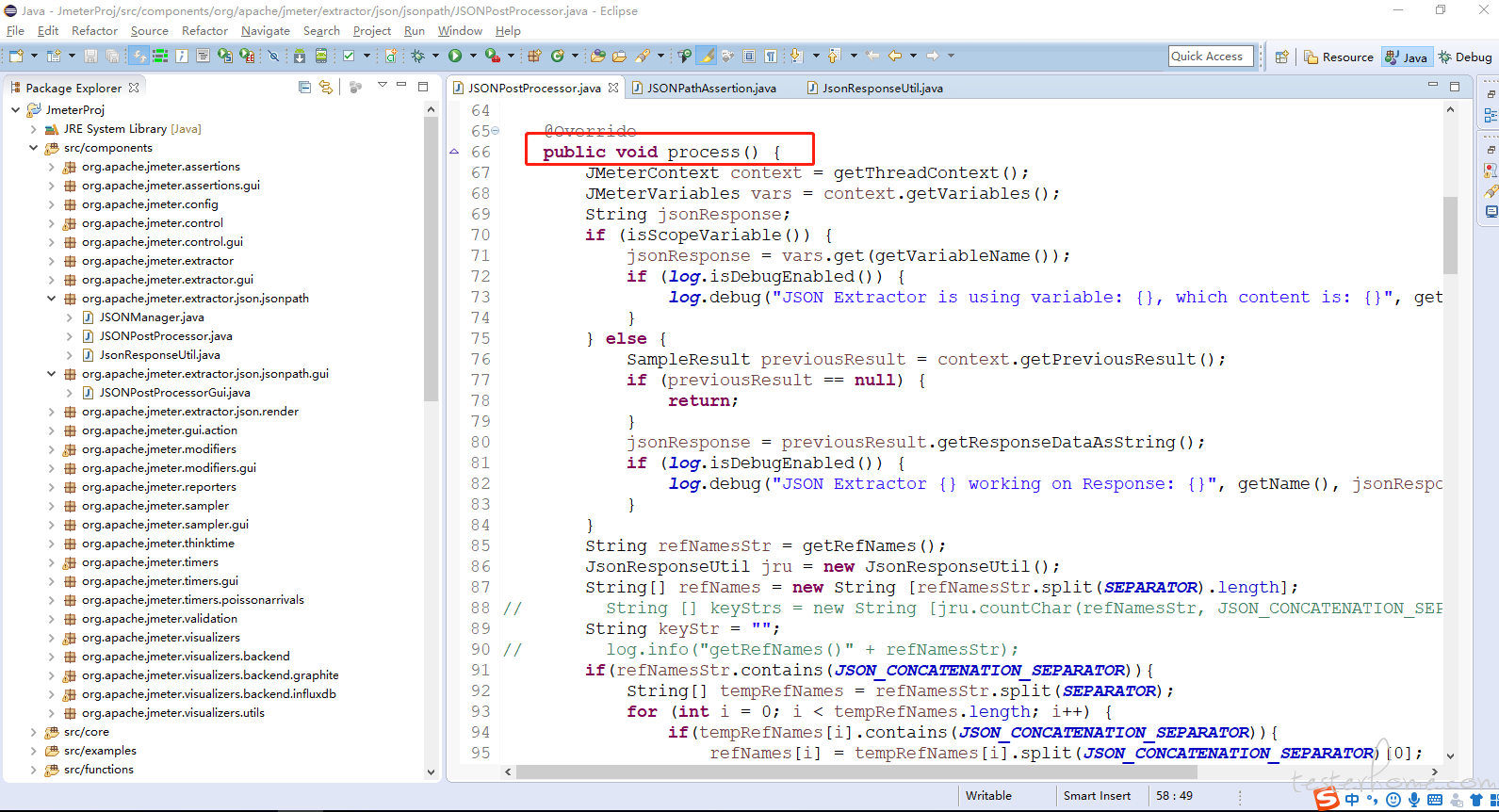
Task: Collapse org.apache.jmeter.extractor.json.jsonpath package
Action: click(x=51, y=299)
